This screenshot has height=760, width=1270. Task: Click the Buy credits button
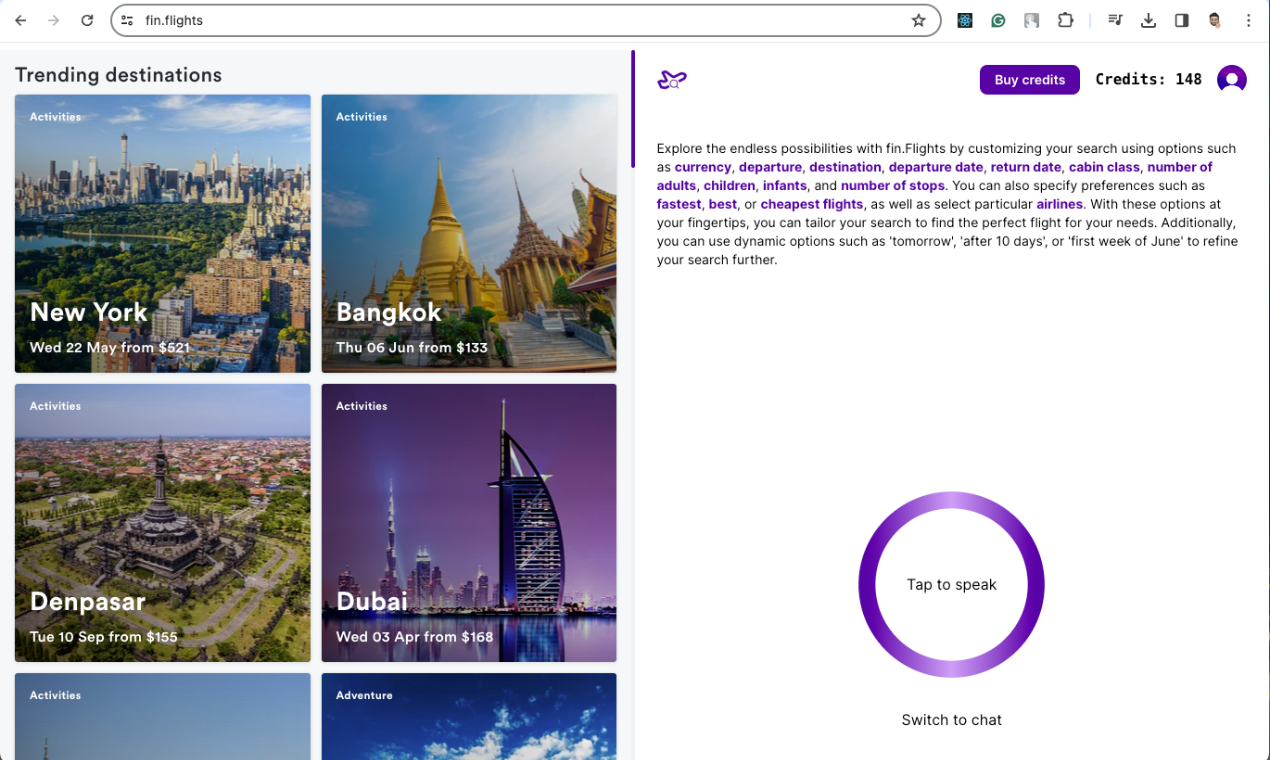tap(1029, 79)
